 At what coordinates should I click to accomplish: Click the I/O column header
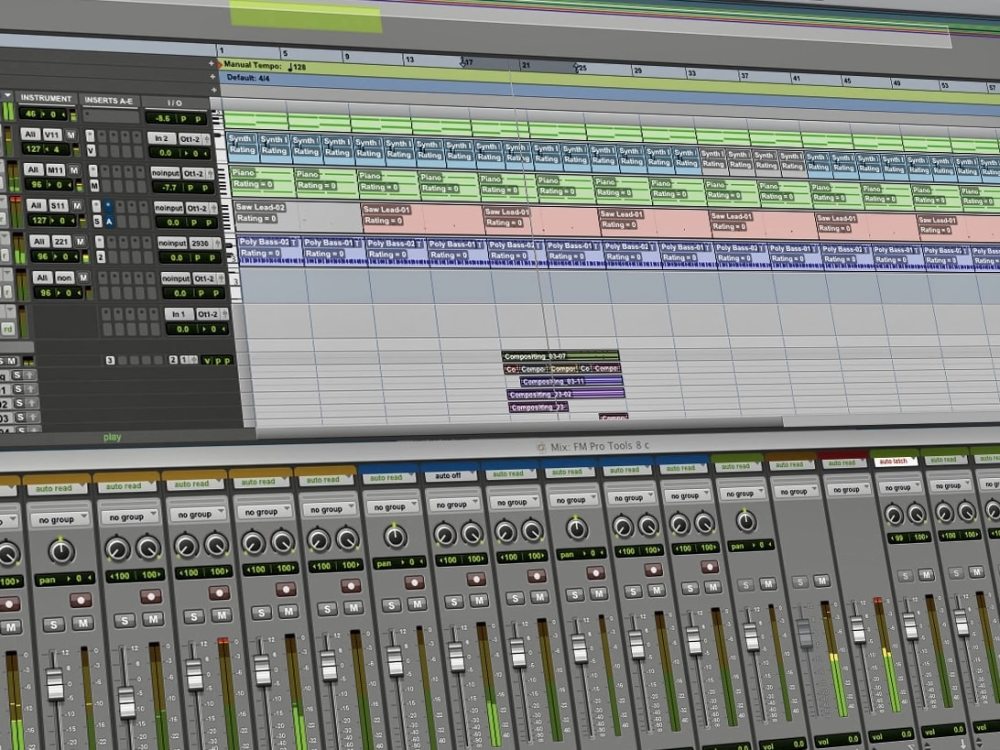click(175, 103)
